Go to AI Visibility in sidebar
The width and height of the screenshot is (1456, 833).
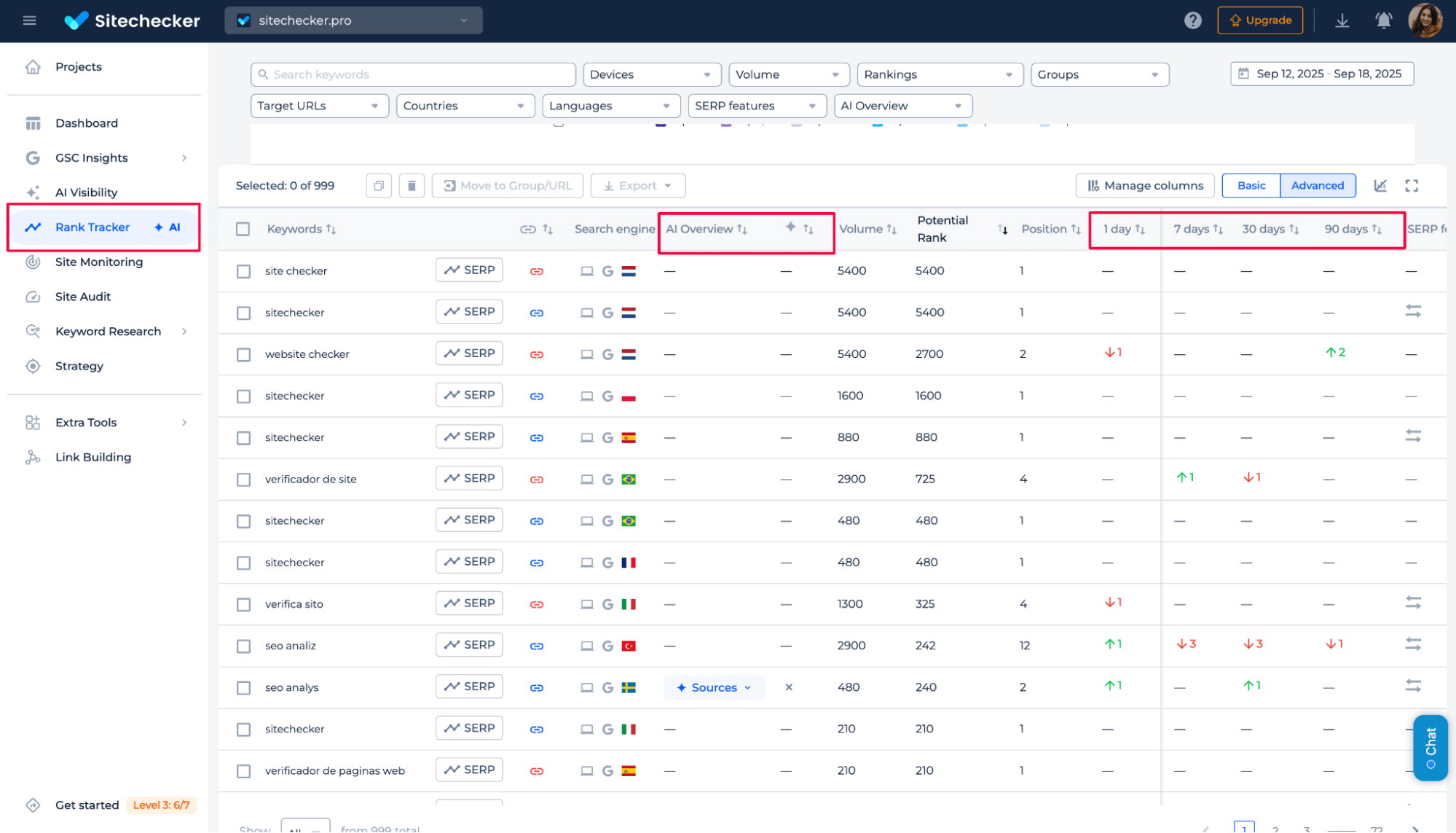click(x=86, y=192)
